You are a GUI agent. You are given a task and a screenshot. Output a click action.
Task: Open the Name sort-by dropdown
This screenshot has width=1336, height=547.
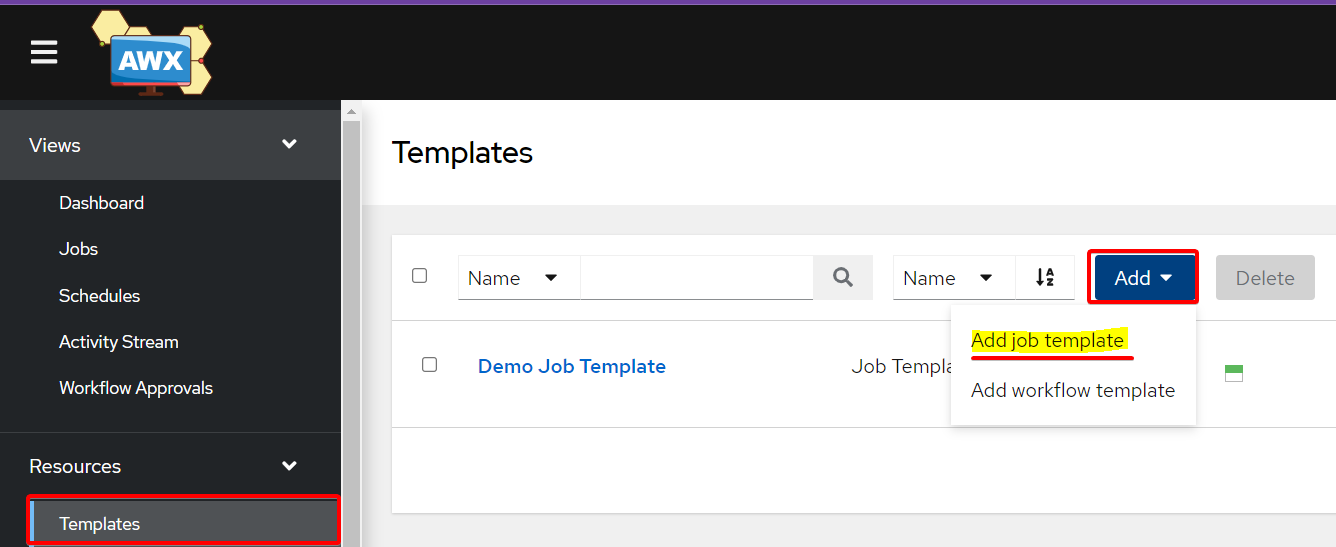point(954,278)
